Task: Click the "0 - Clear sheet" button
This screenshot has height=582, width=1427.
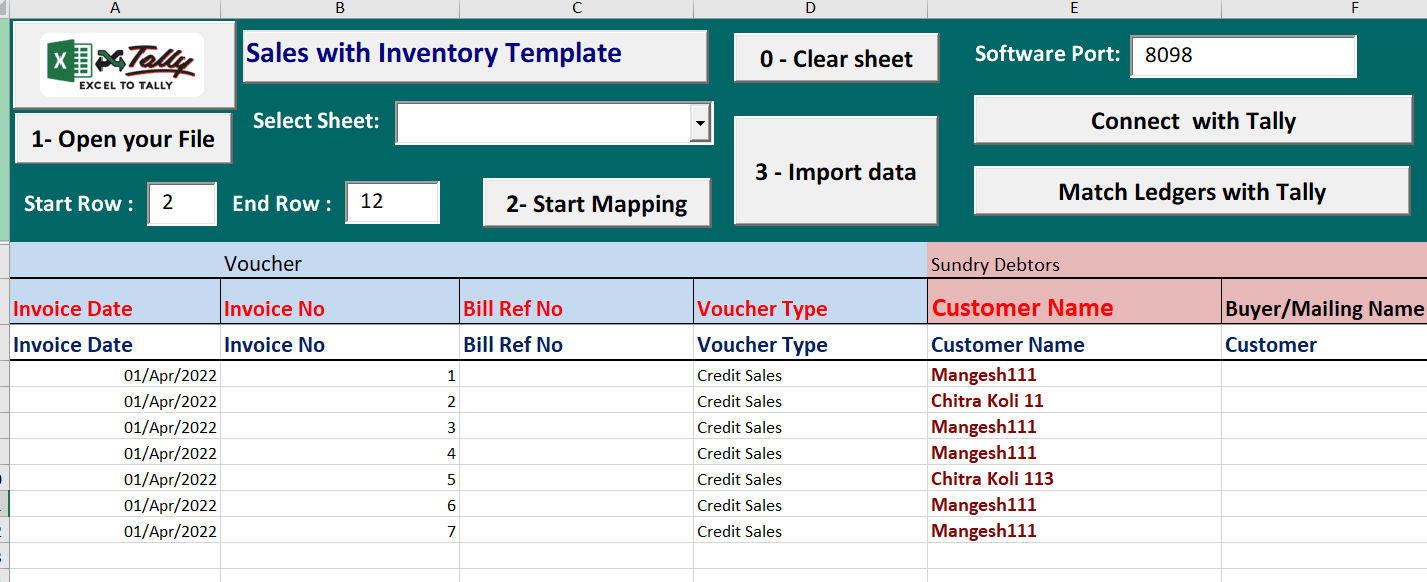Action: tap(836, 58)
